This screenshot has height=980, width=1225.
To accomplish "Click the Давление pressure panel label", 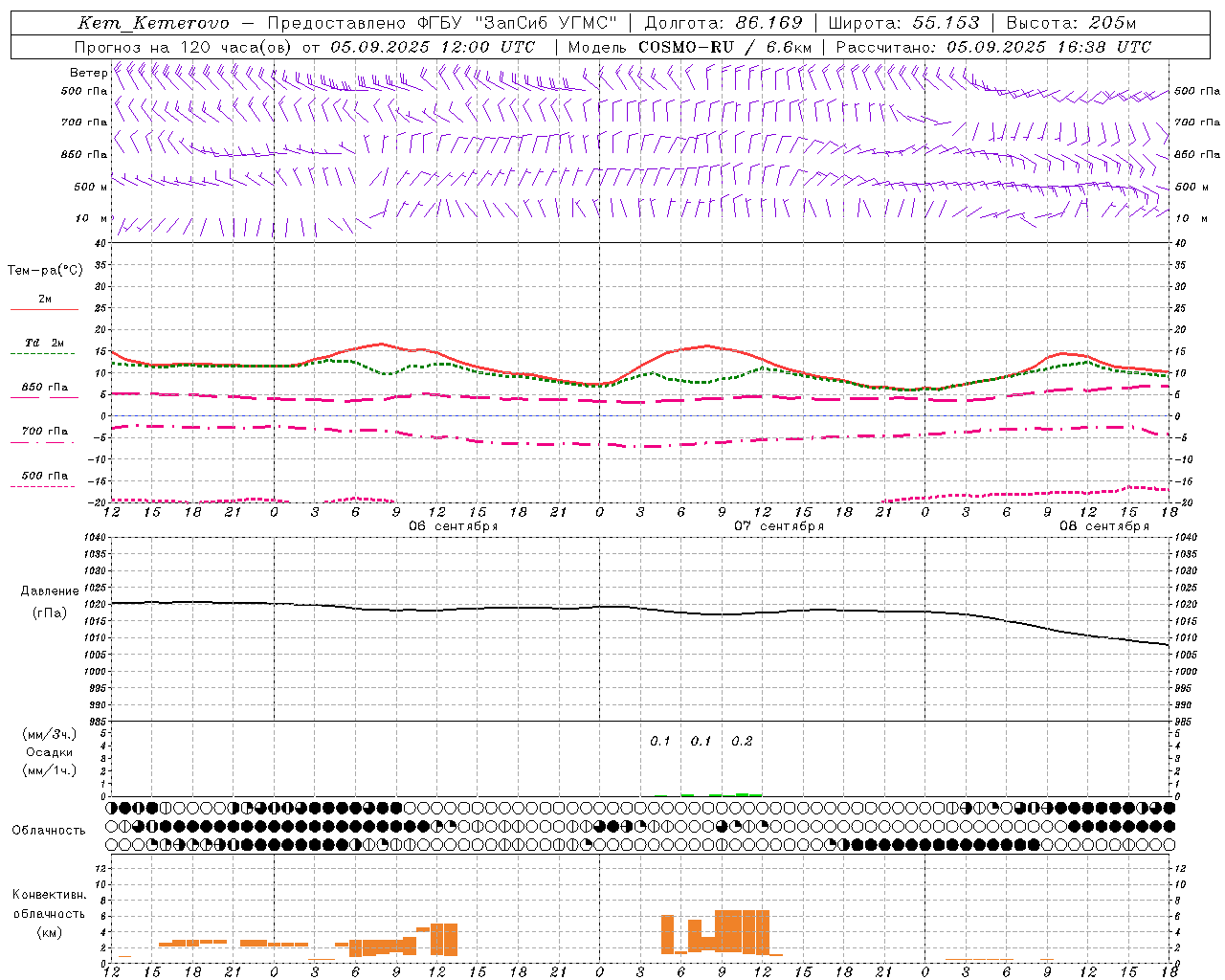I will (x=50, y=591).
